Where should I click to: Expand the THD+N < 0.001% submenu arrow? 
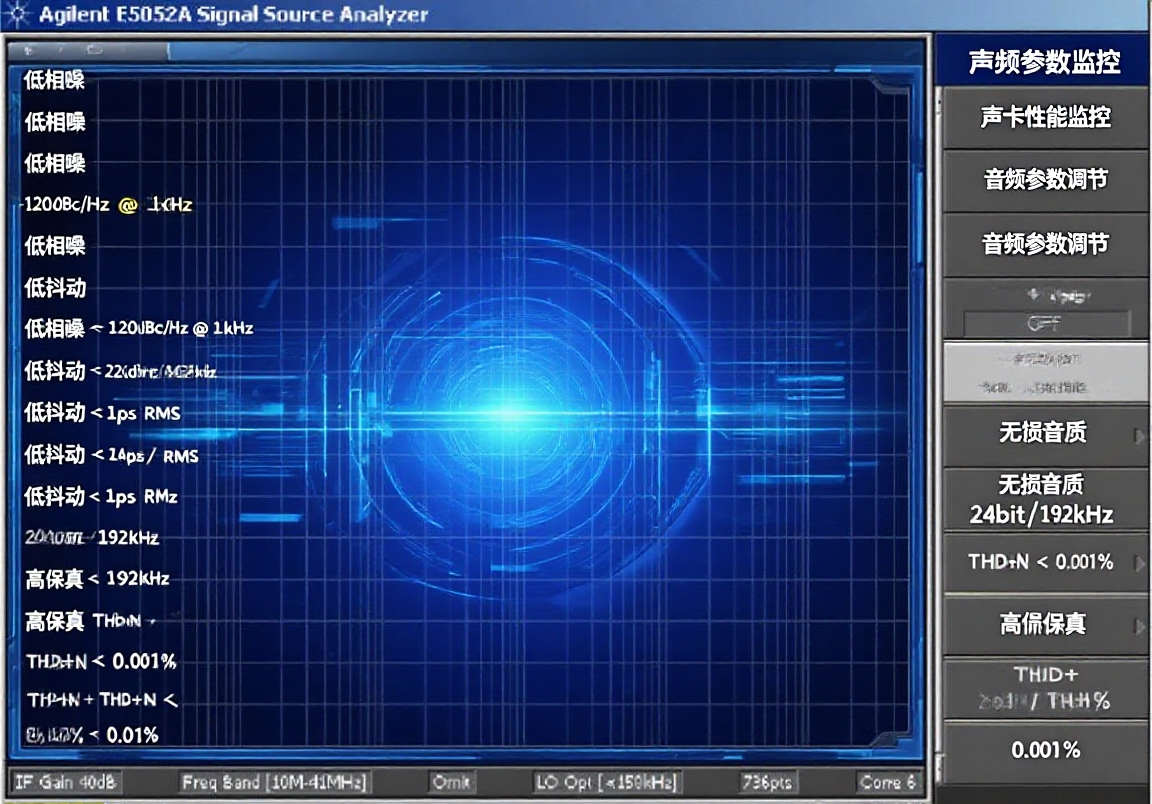pyautogui.click(x=1139, y=563)
